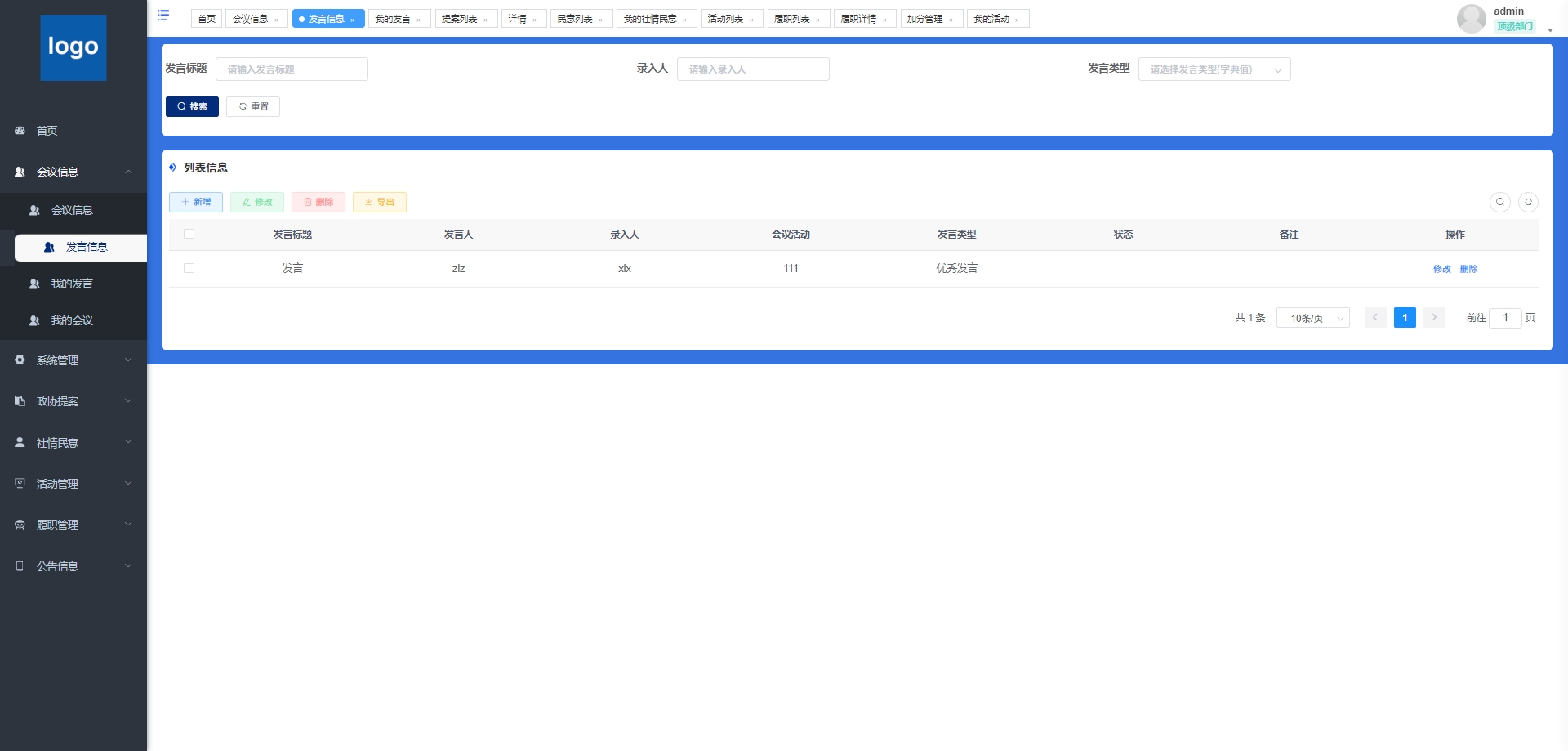Toggle the sidebar collapse hamburger icon
1568x751 pixels.
coord(163,16)
